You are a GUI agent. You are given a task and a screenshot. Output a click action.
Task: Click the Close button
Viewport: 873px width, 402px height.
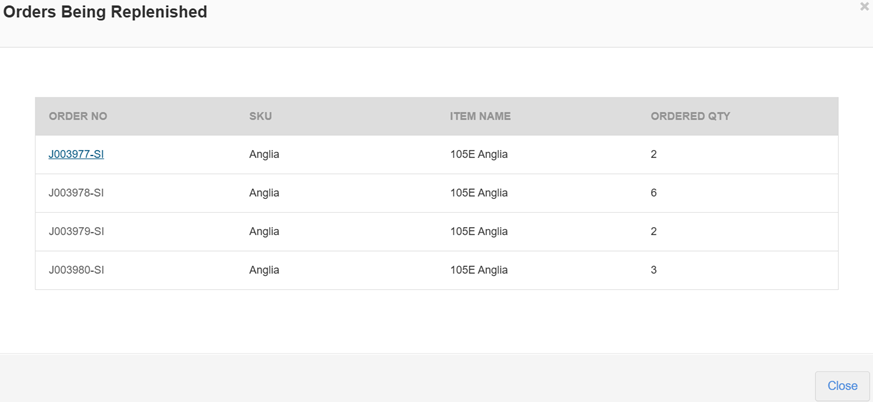[842, 386]
